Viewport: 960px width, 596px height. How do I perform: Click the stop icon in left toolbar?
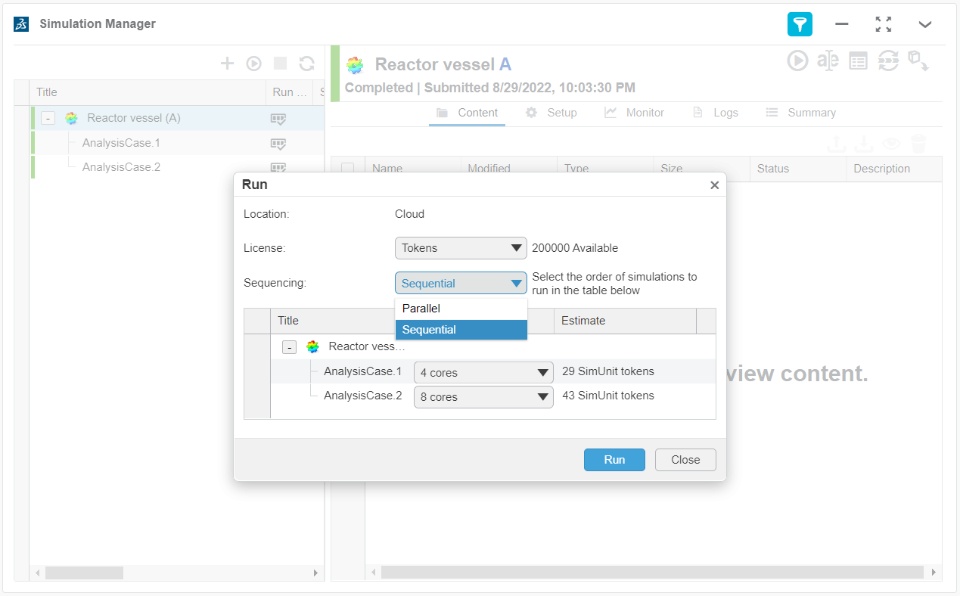click(x=280, y=63)
